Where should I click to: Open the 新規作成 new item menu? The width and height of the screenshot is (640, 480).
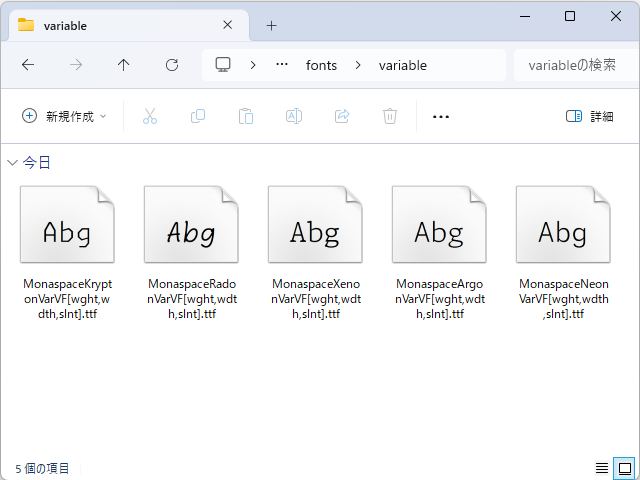tap(64, 116)
